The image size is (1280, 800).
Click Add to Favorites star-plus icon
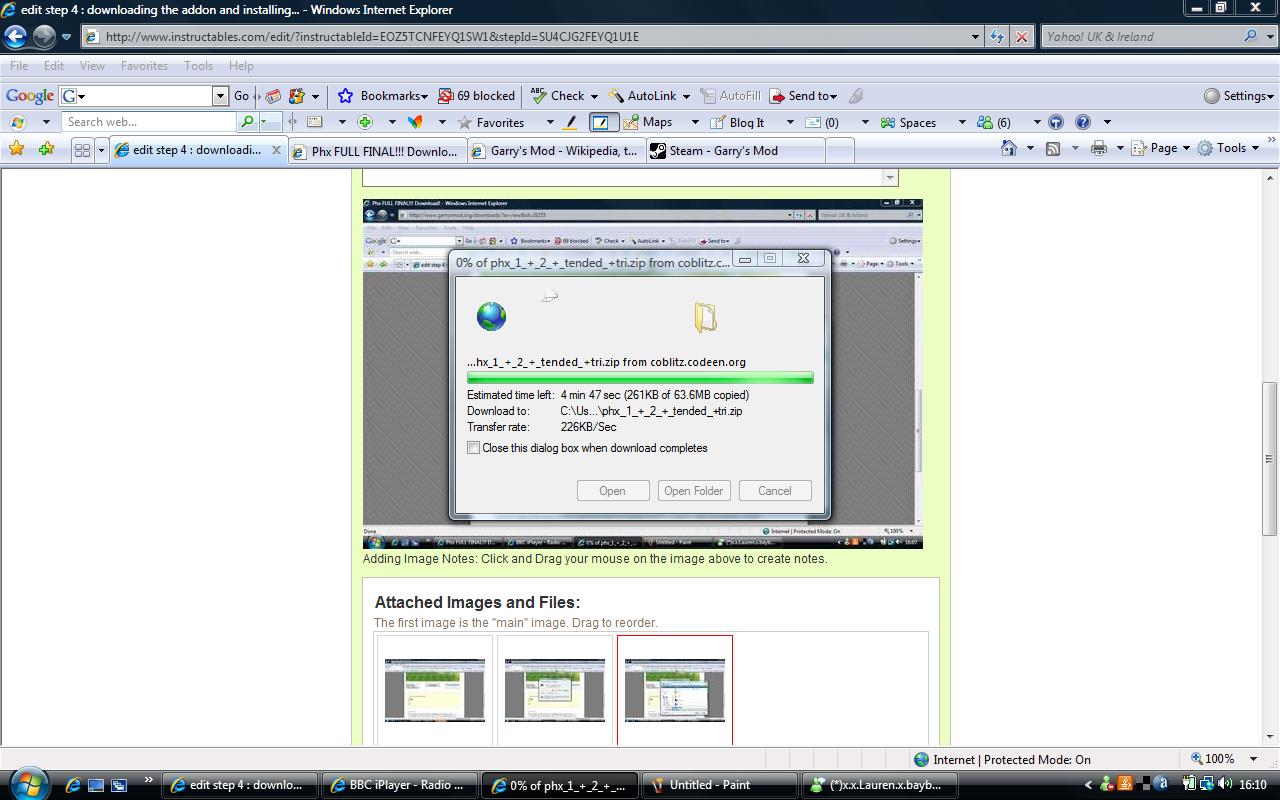pyautogui.click(x=46, y=149)
